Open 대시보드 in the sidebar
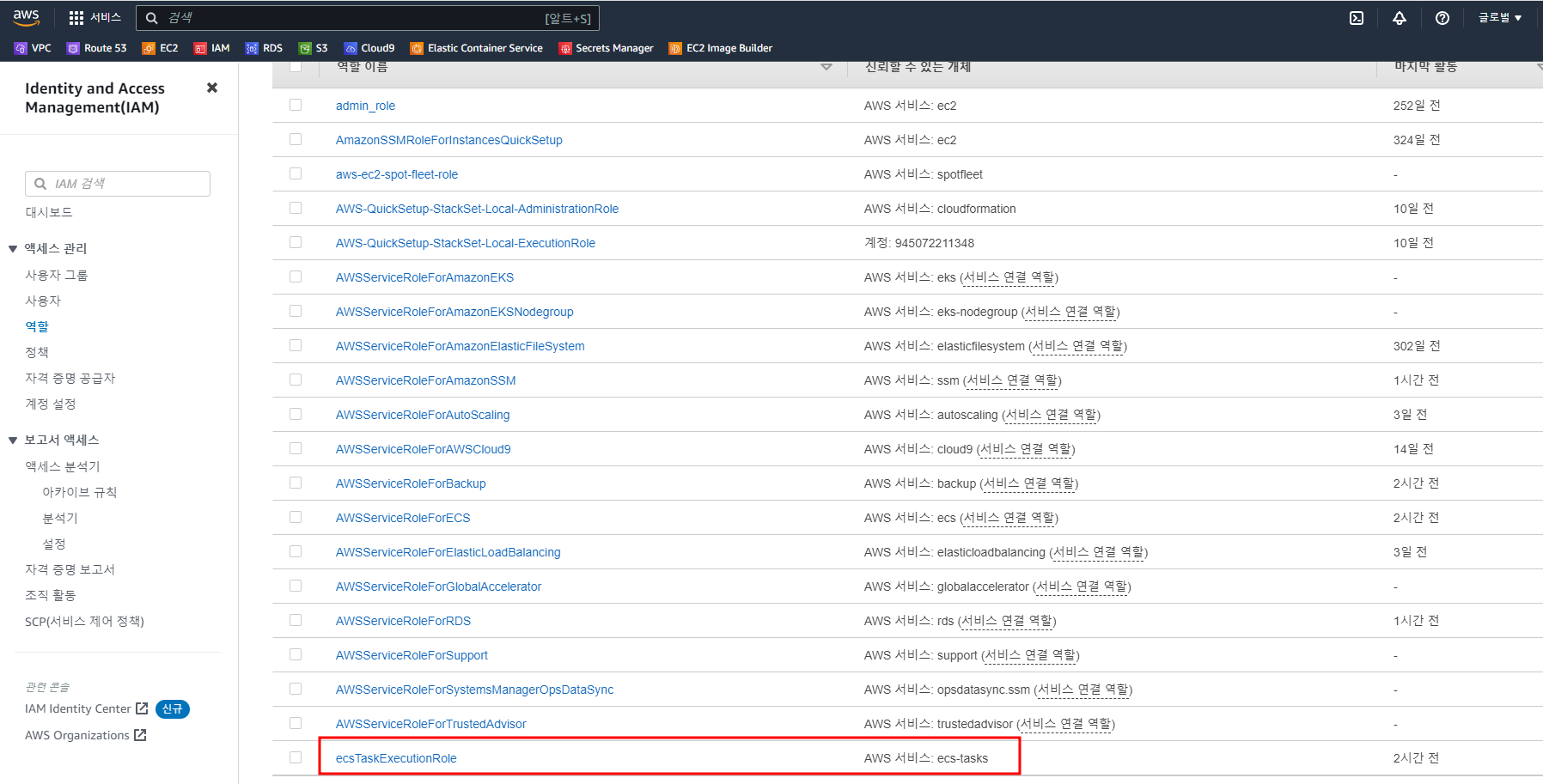 click(x=49, y=212)
